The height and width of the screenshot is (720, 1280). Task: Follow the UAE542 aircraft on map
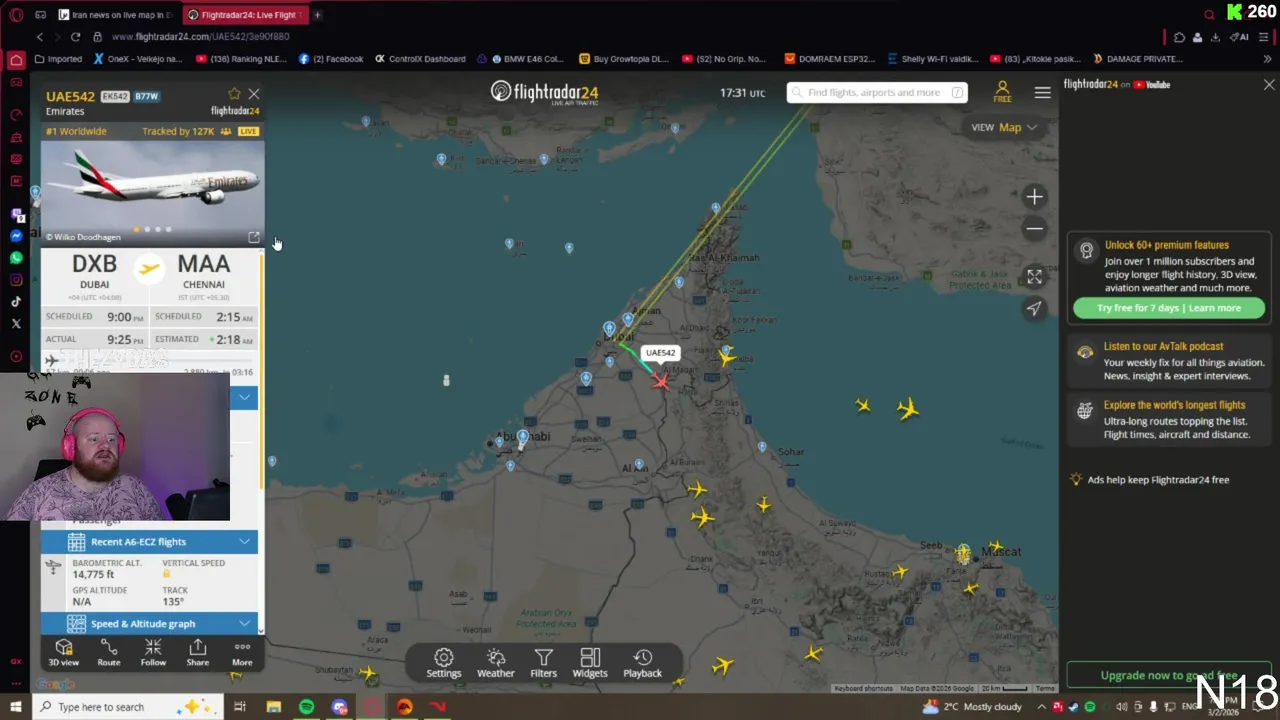(153, 653)
